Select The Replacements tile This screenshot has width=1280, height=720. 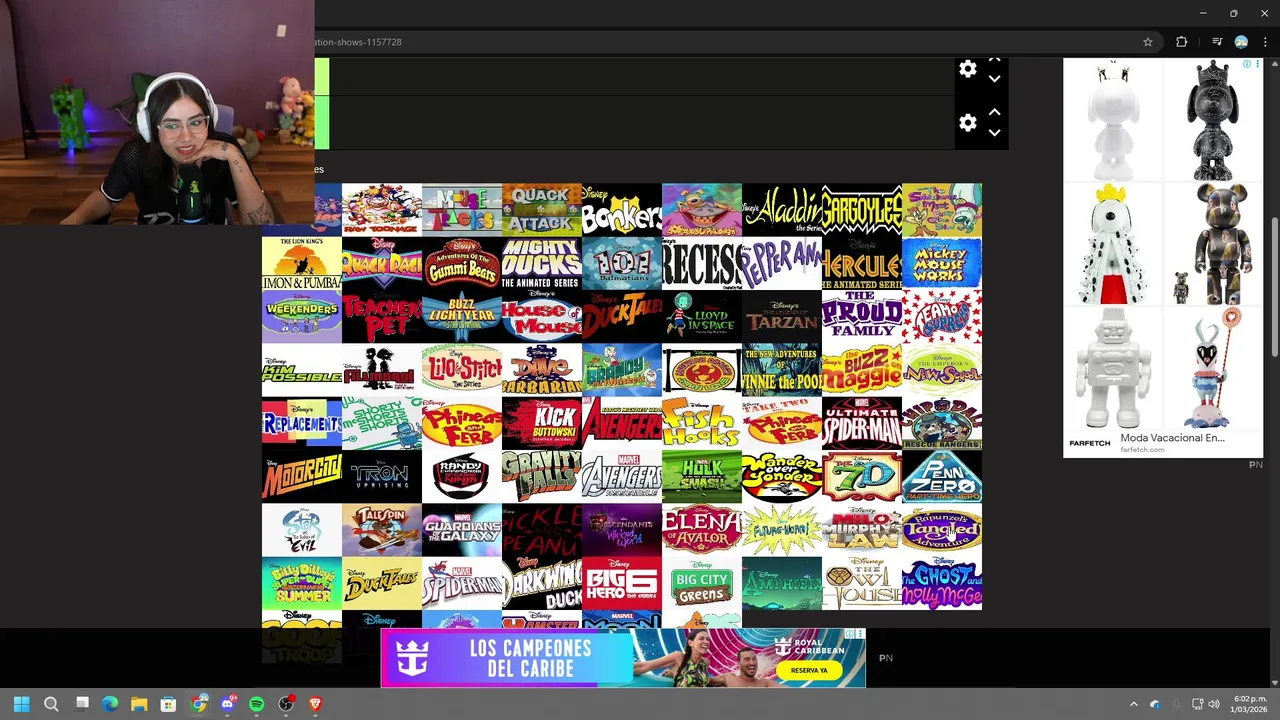click(301, 424)
